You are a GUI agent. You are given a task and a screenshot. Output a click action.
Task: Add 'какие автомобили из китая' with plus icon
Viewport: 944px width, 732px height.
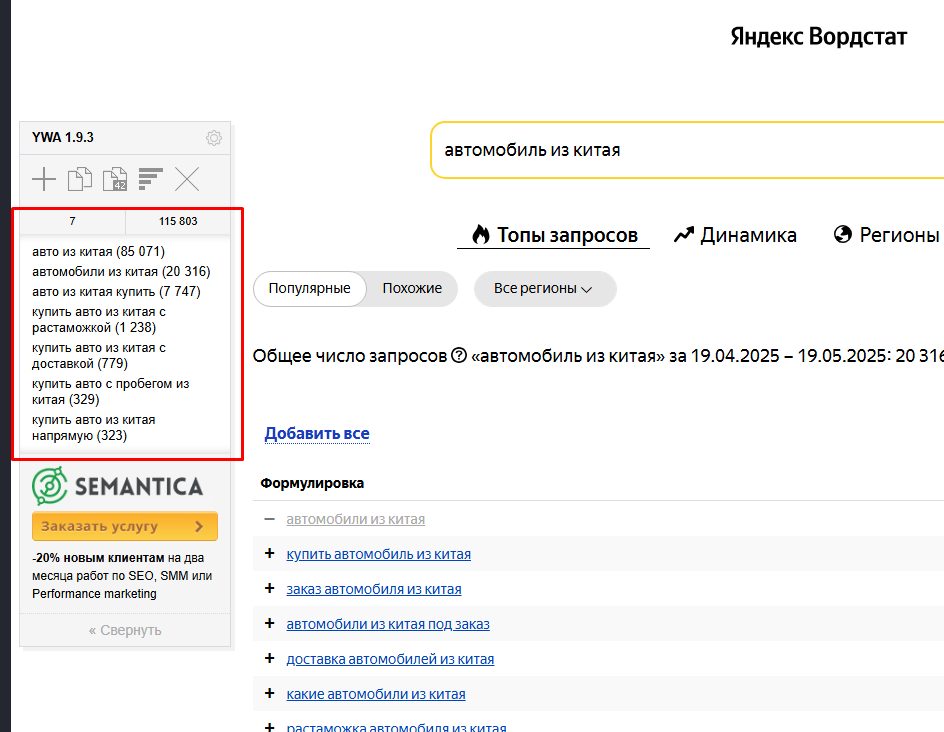pyautogui.click(x=270, y=693)
